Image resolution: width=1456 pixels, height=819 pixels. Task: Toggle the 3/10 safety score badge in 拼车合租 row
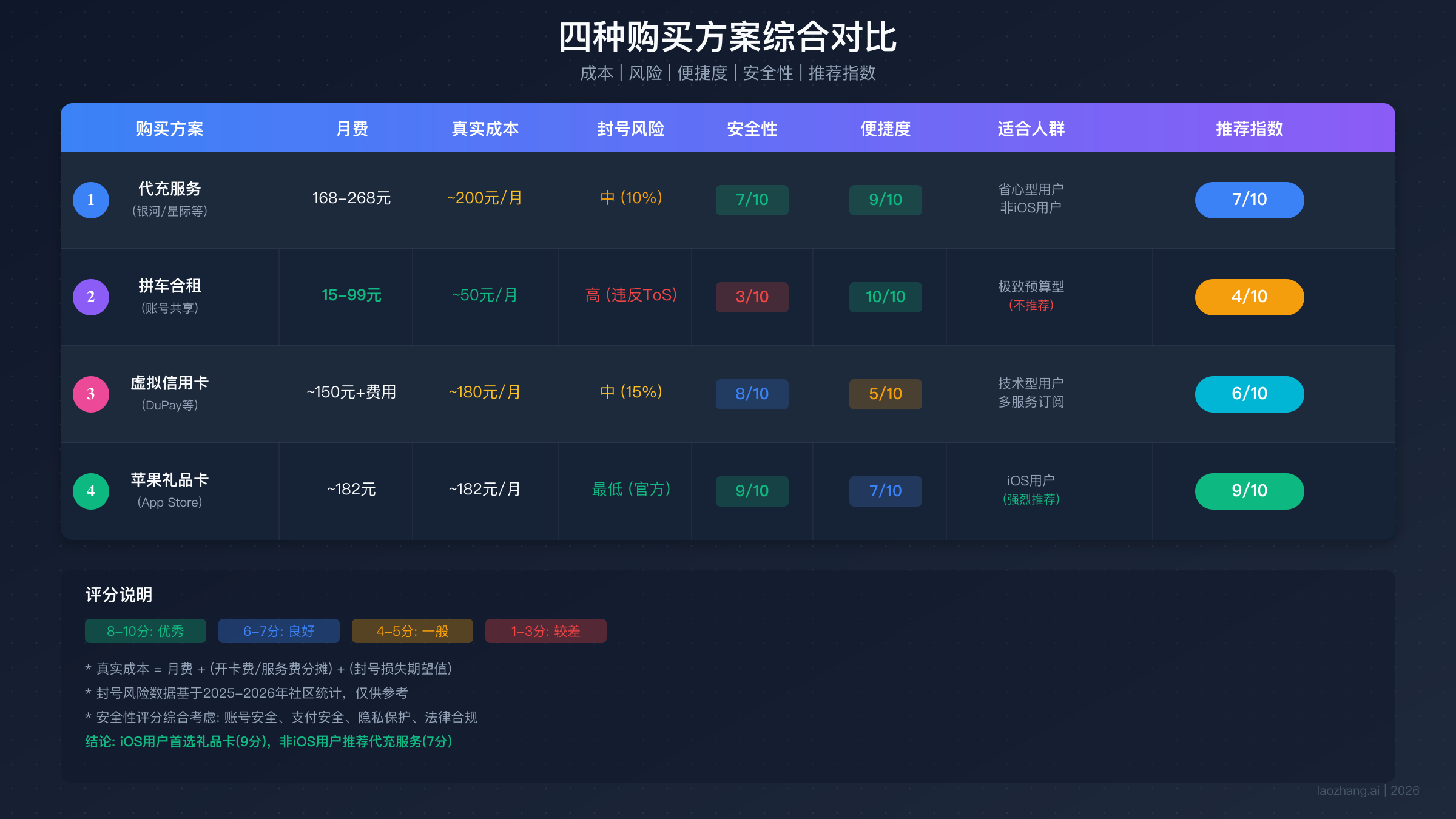[752, 297]
